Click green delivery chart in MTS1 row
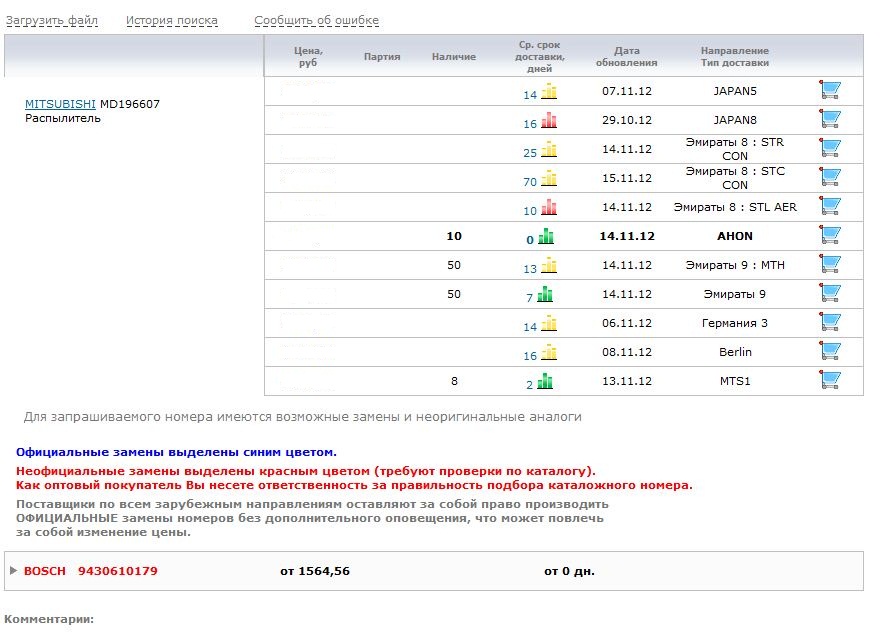 (x=545, y=382)
